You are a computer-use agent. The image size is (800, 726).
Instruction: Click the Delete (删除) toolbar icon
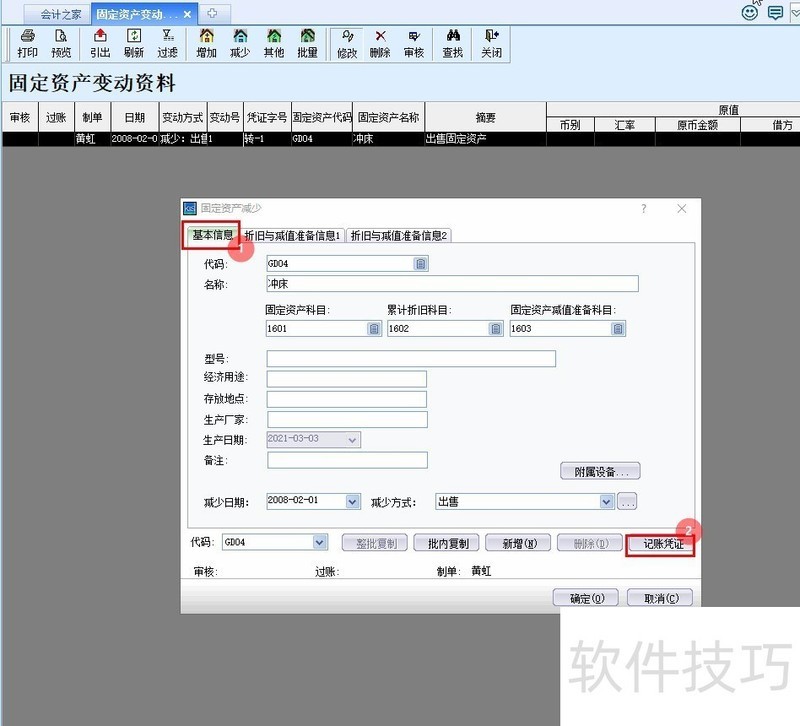[x=380, y=44]
